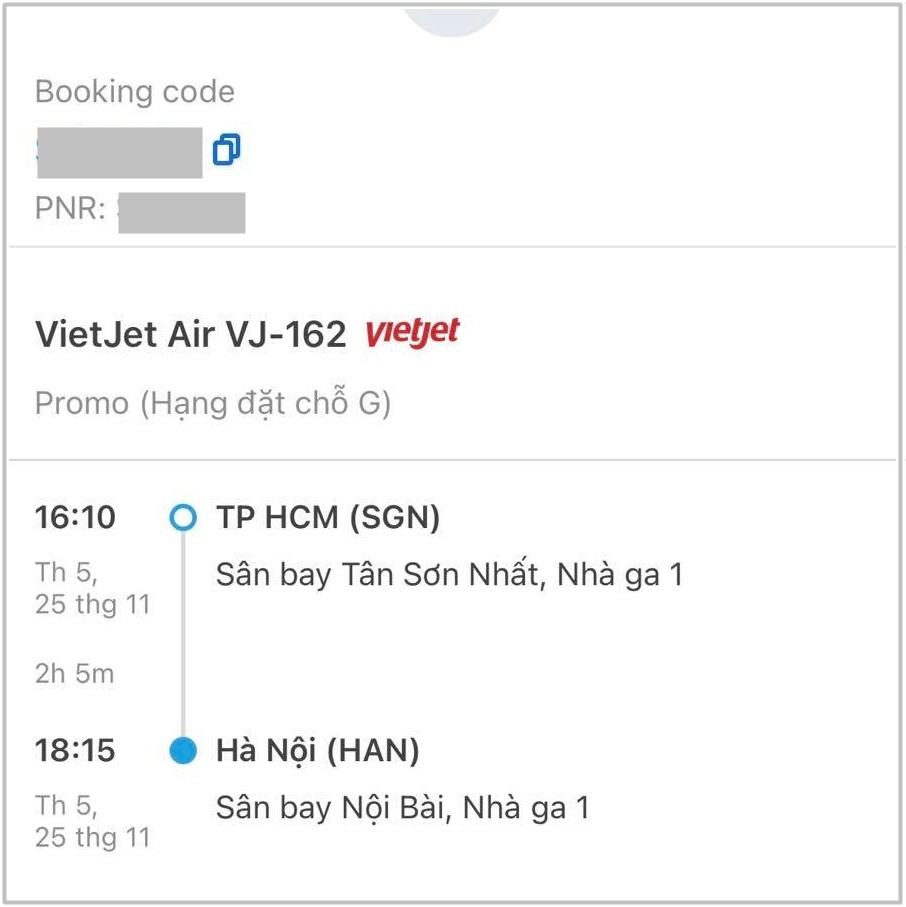Viewport: 906px width, 907px height.
Task: Copy the booking code with the copy icon
Action: (x=226, y=150)
